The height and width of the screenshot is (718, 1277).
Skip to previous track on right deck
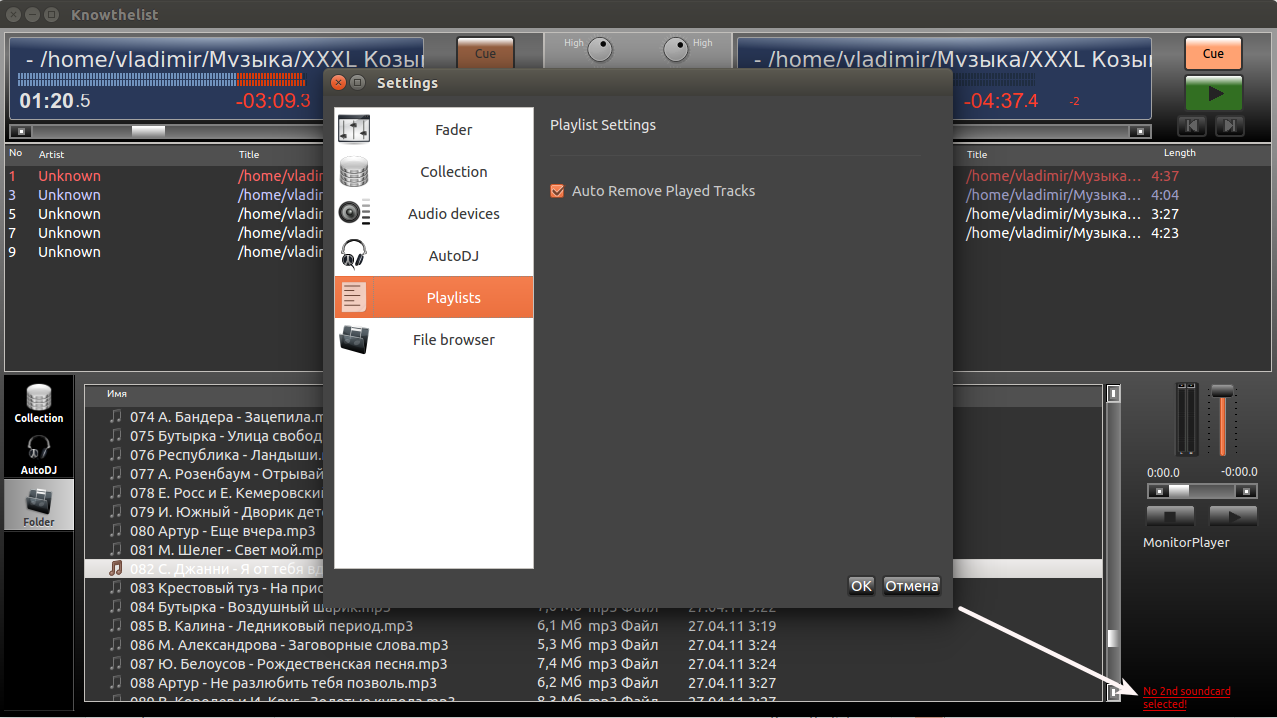1192,126
